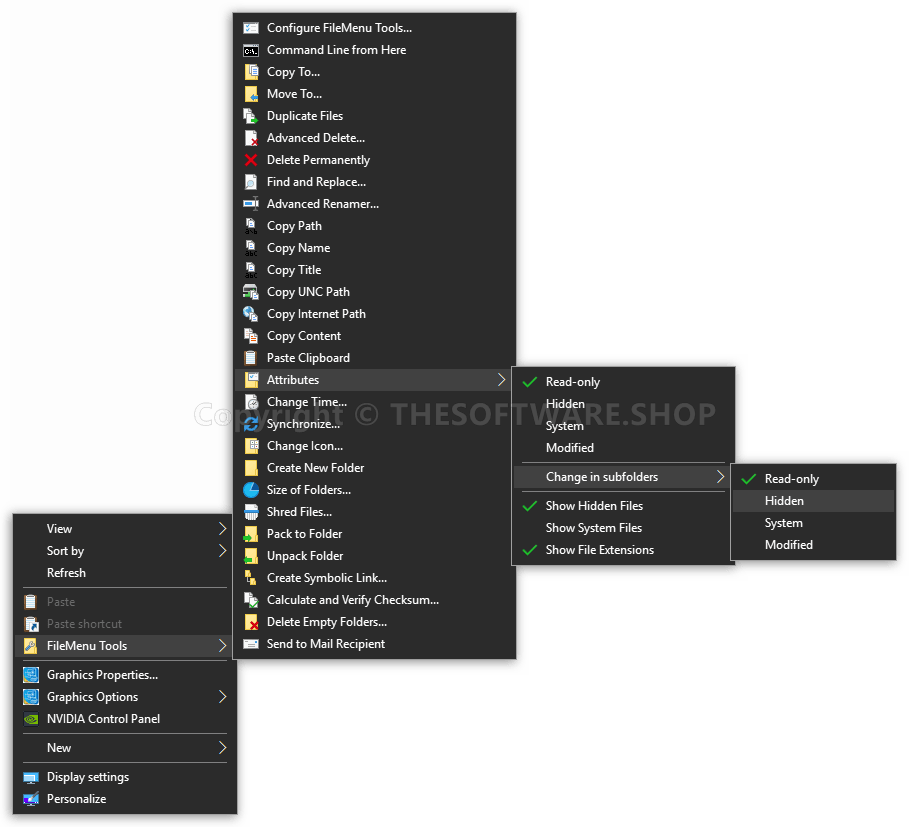Expand the Graphics Options submenu arrow
The image size is (909, 827).
click(223, 697)
